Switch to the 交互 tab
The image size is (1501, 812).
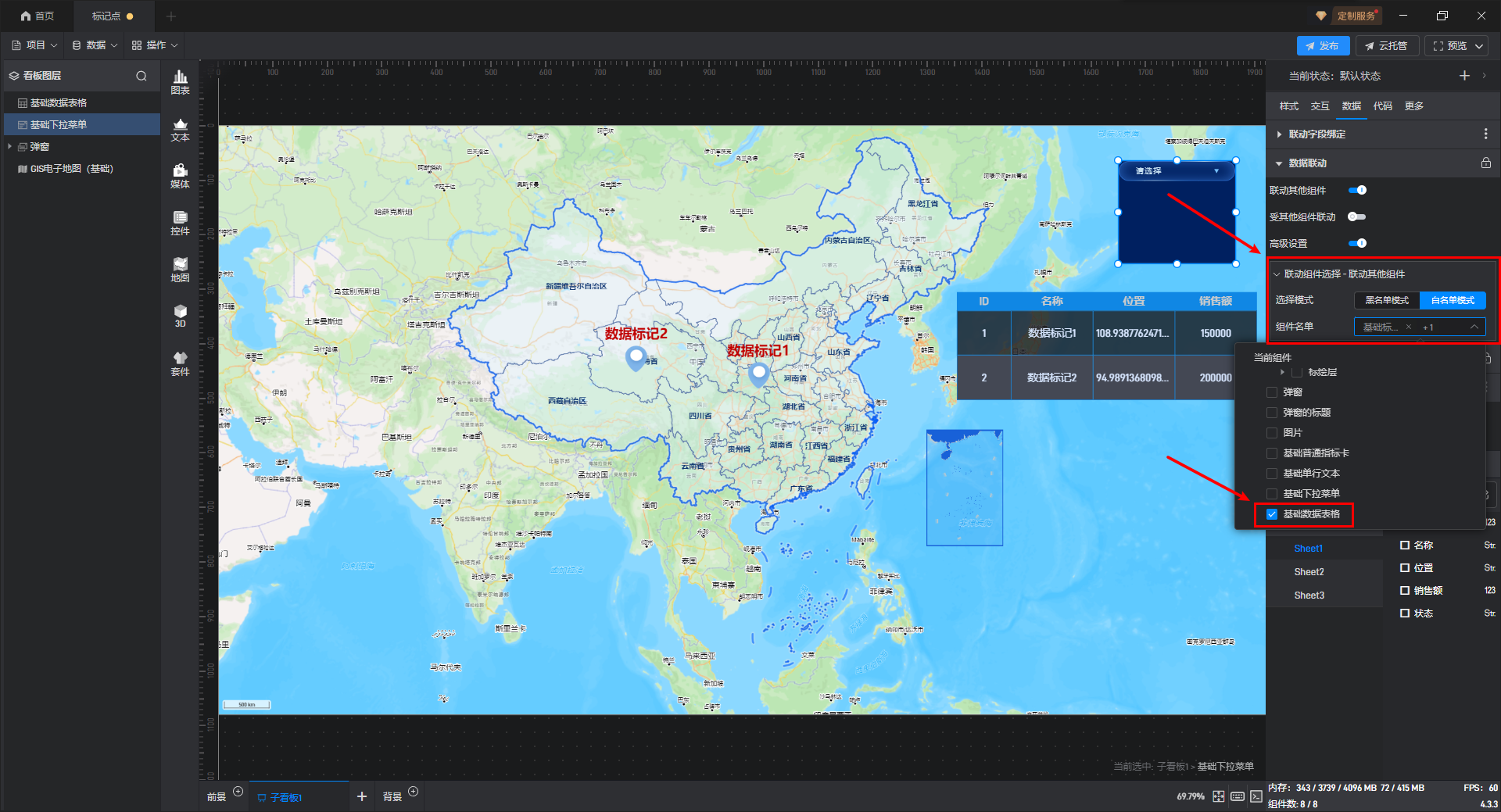1320,106
